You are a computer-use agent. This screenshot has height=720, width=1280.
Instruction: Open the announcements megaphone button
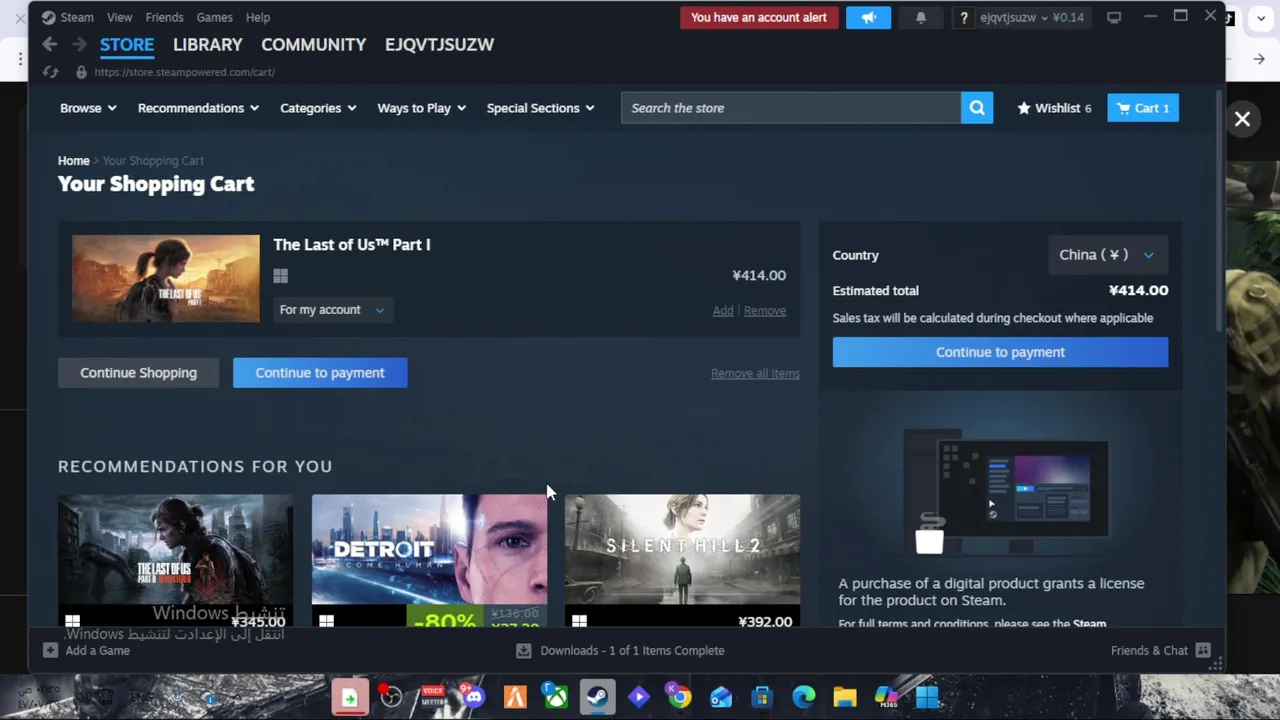868,17
